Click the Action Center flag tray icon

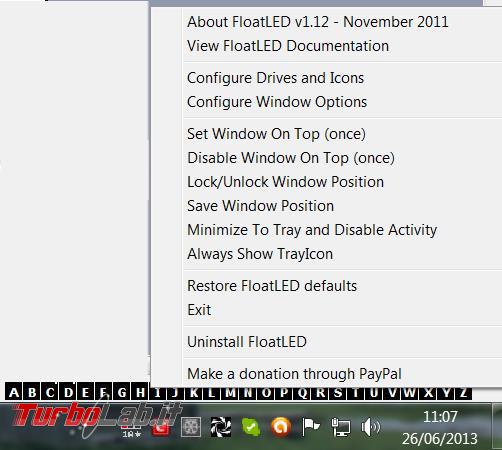311,427
